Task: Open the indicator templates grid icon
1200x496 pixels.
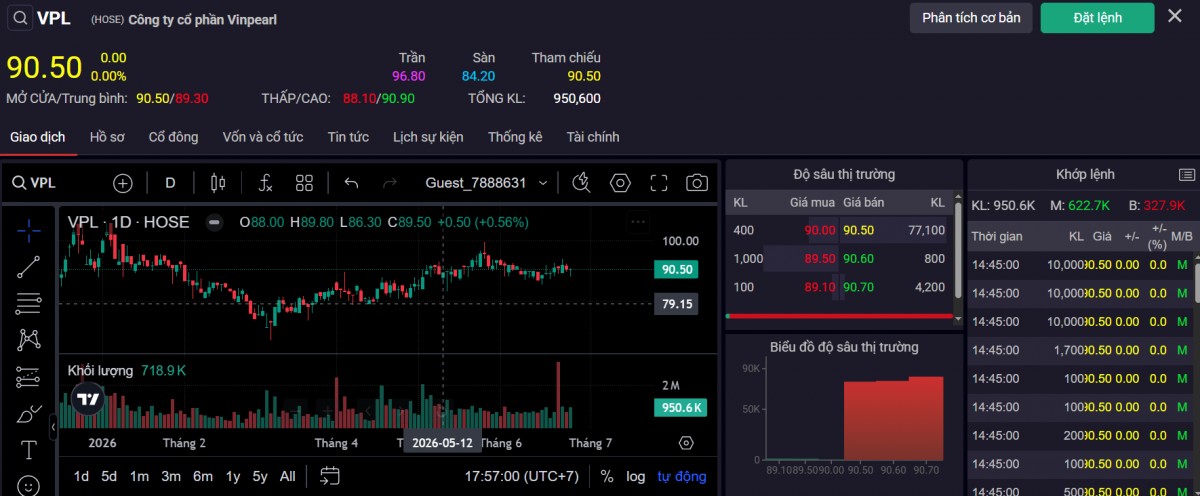Action: click(305, 183)
